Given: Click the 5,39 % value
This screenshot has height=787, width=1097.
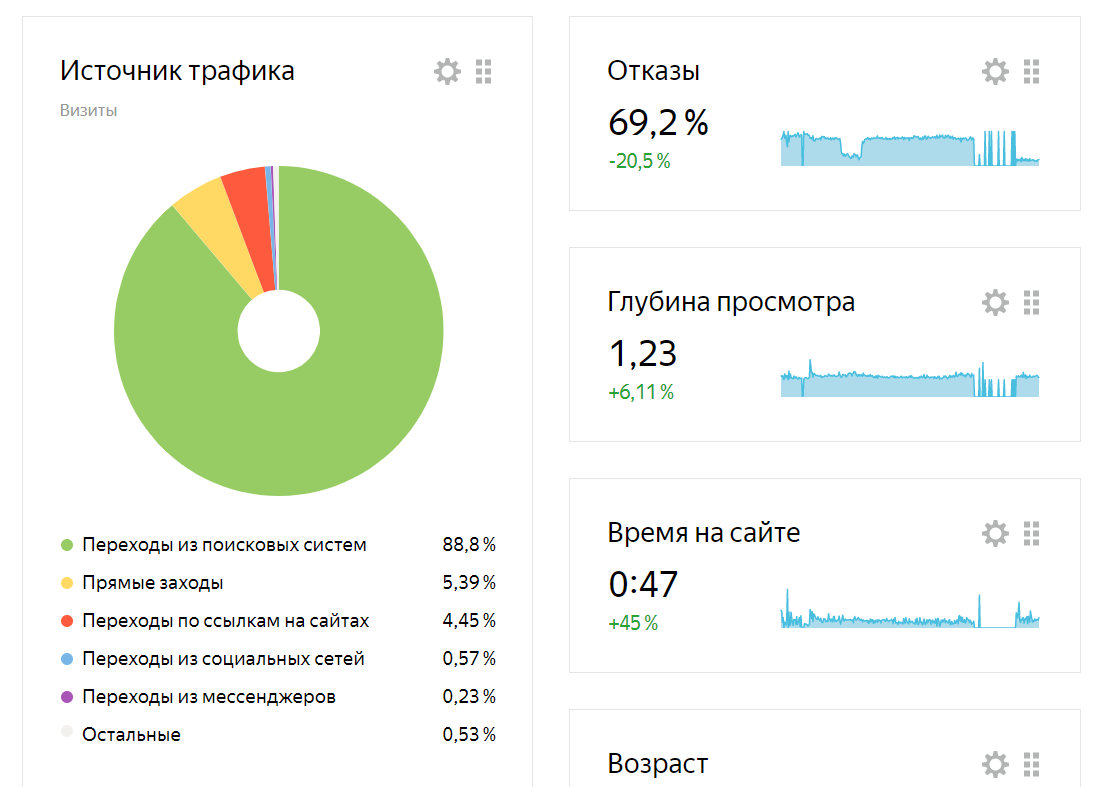Looking at the screenshot, I should click(x=469, y=583).
